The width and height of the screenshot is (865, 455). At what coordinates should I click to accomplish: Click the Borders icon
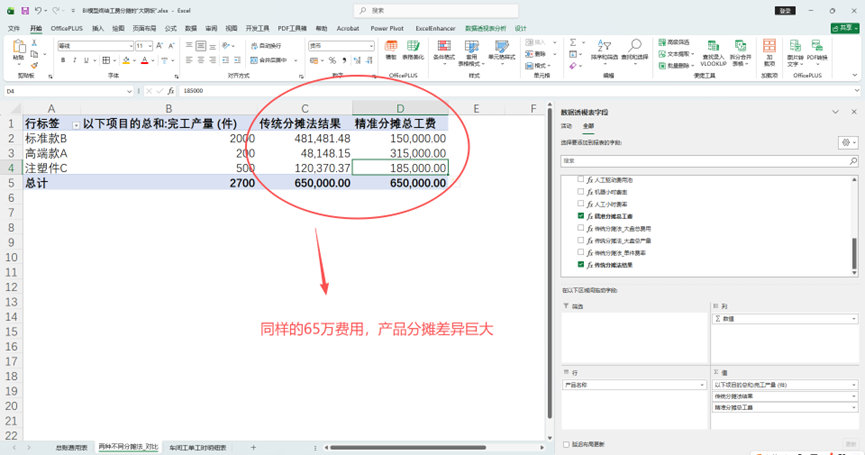click(x=106, y=60)
